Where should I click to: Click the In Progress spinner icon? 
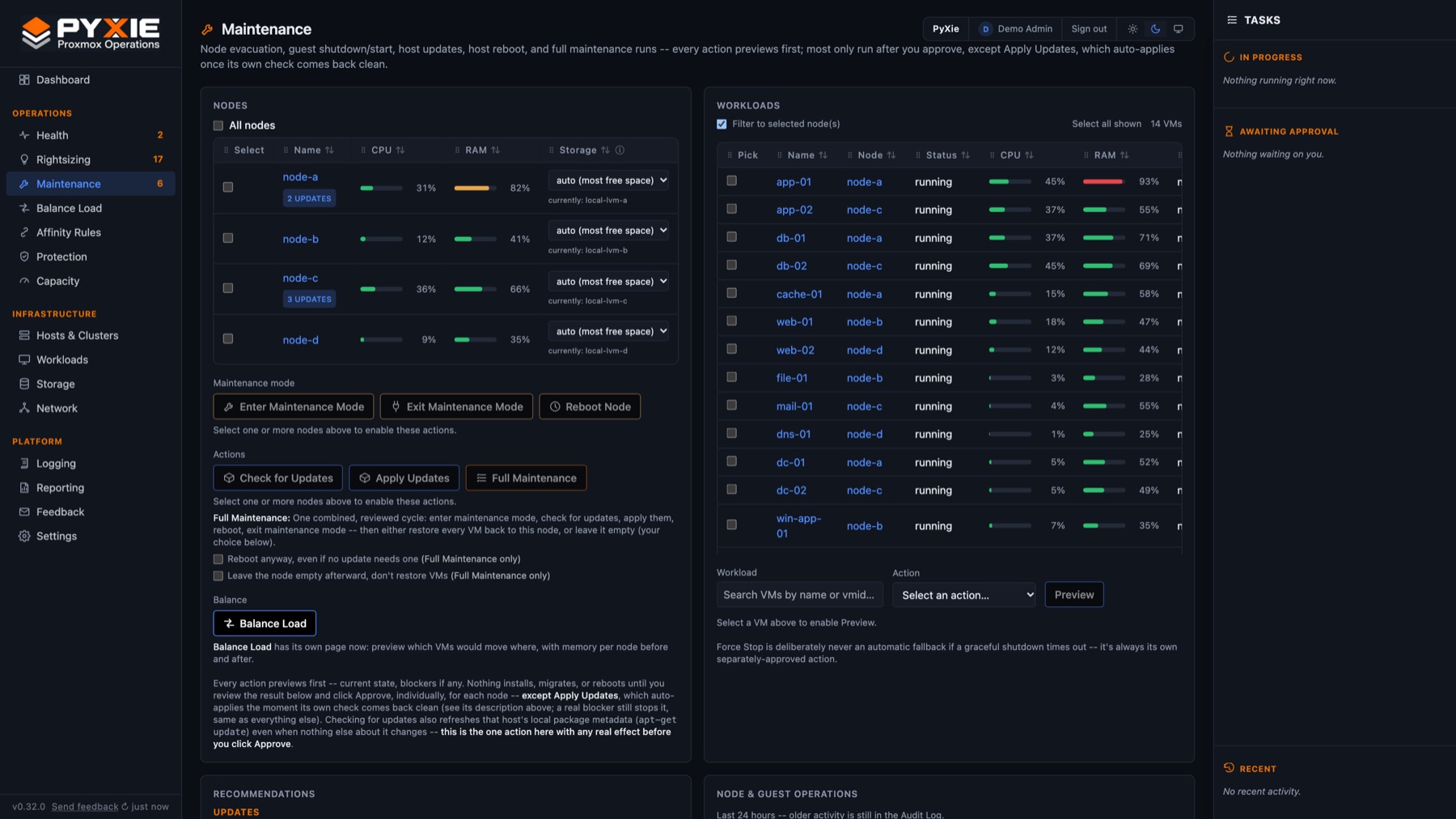tap(1229, 57)
